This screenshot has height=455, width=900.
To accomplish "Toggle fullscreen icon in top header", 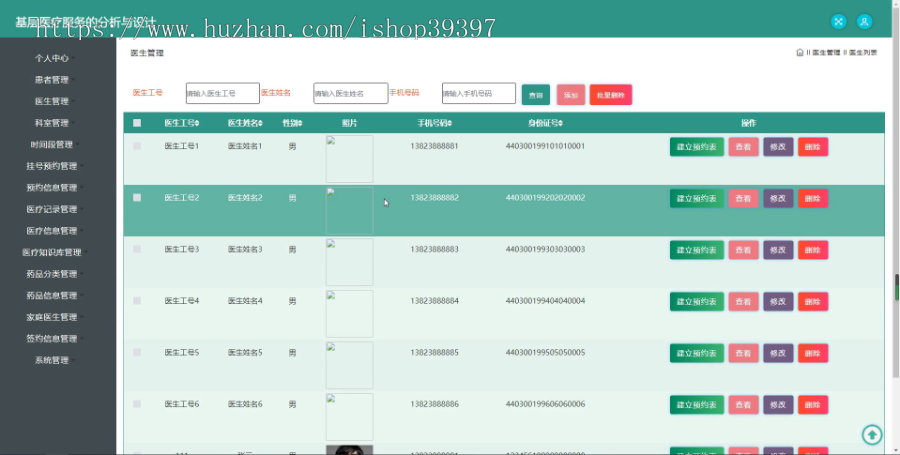I will 839,22.
